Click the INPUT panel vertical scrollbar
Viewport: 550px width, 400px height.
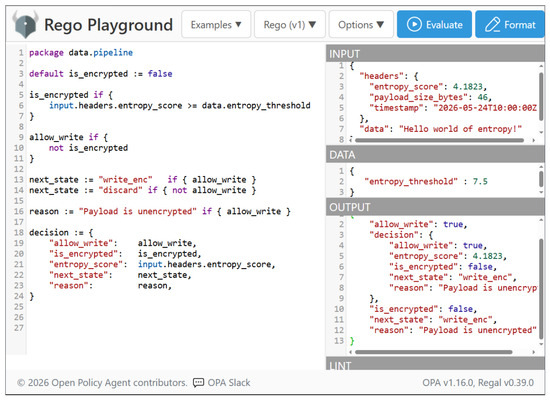point(541,96)
